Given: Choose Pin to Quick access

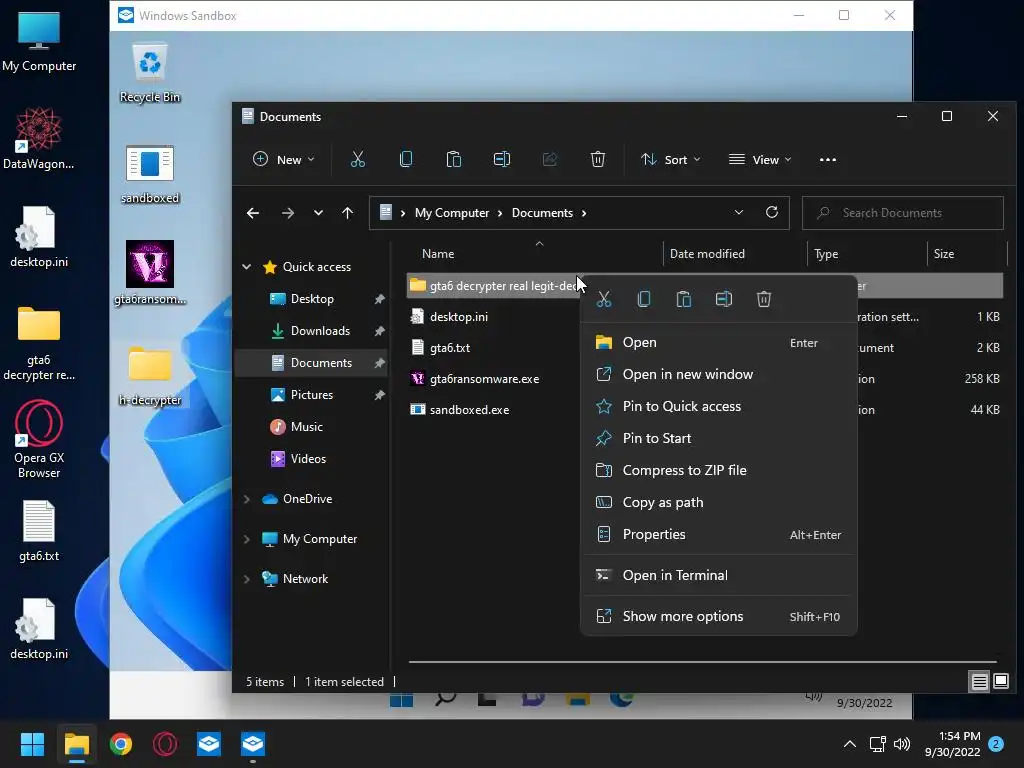Looking at the screenshot, I should [x=718, y=406].
